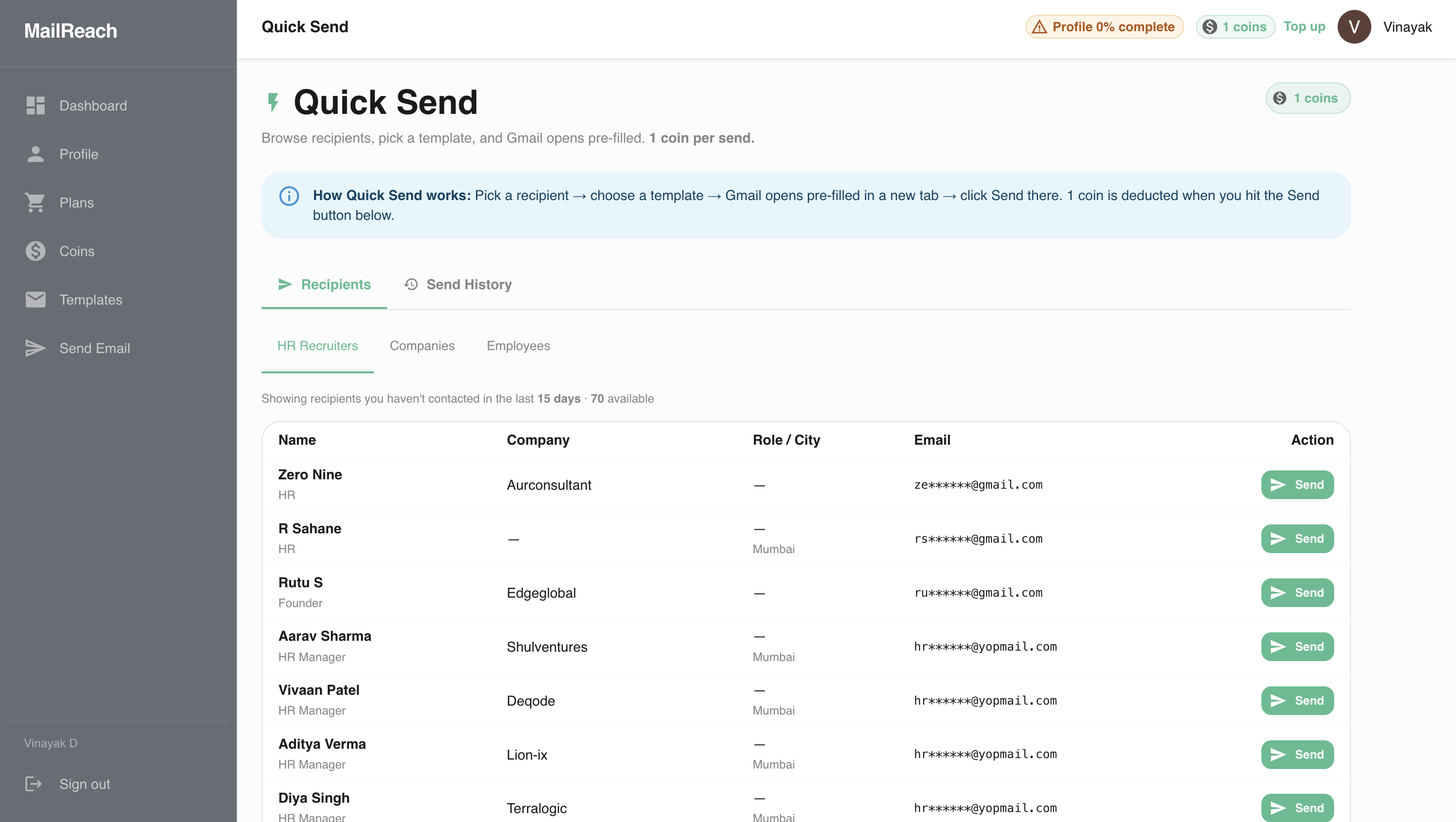
Task: Click the Plans shopping cart icon
Action: point(35,203)
